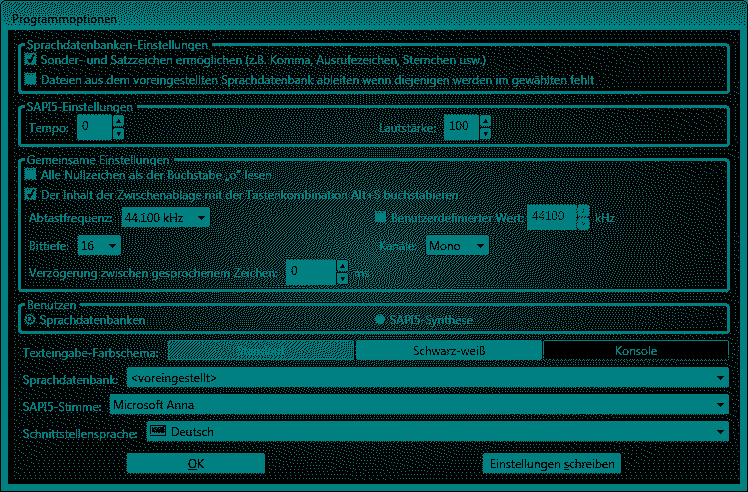Expand the SAPI5-Stimme Microsoft Anna dropdown

[419, 405]
